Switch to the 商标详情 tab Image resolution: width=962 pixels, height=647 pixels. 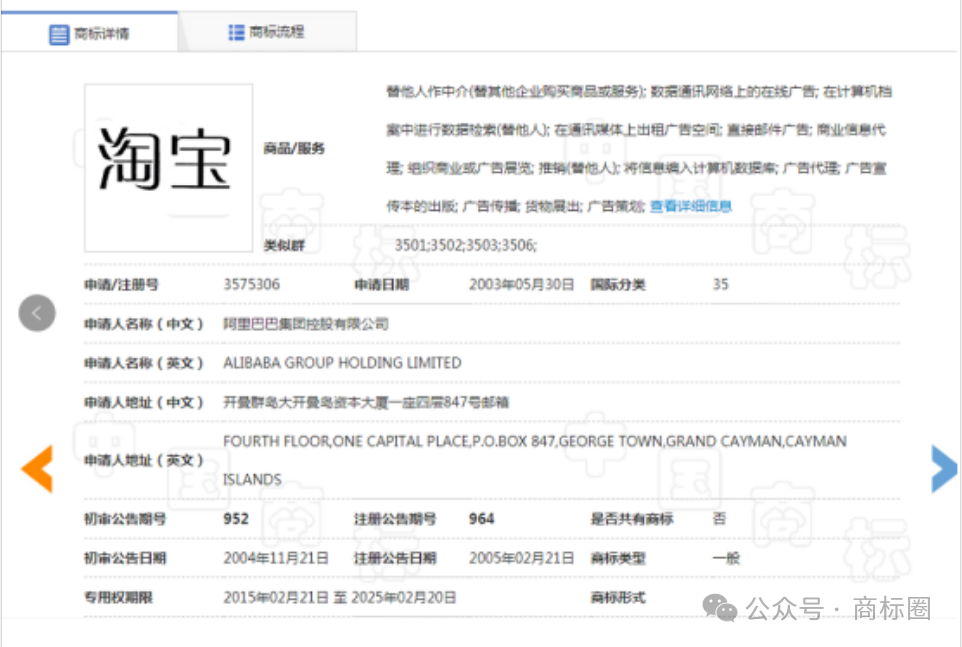pyautogui.click(x=90, y=33)
